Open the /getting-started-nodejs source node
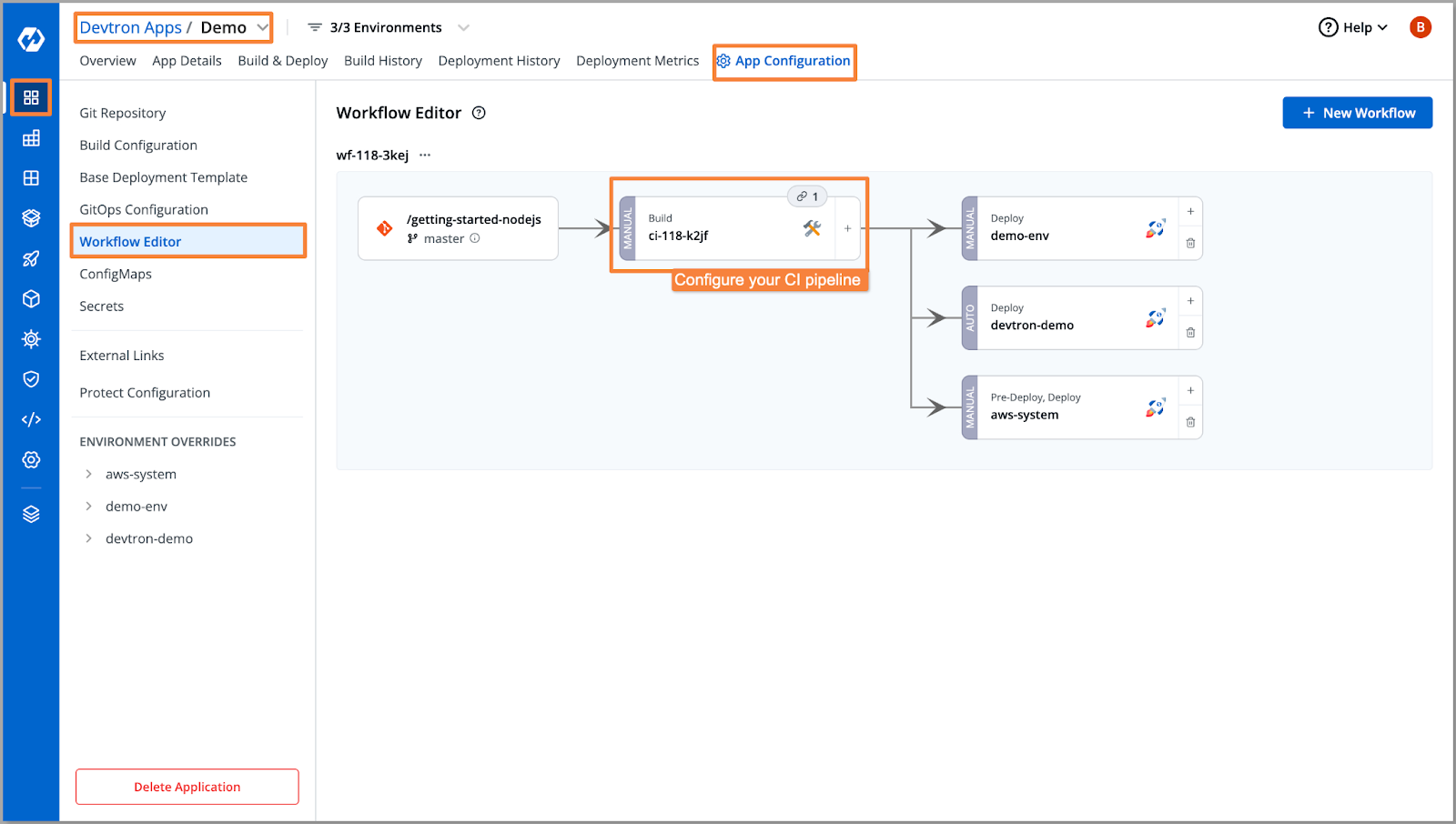 point(458,228)
